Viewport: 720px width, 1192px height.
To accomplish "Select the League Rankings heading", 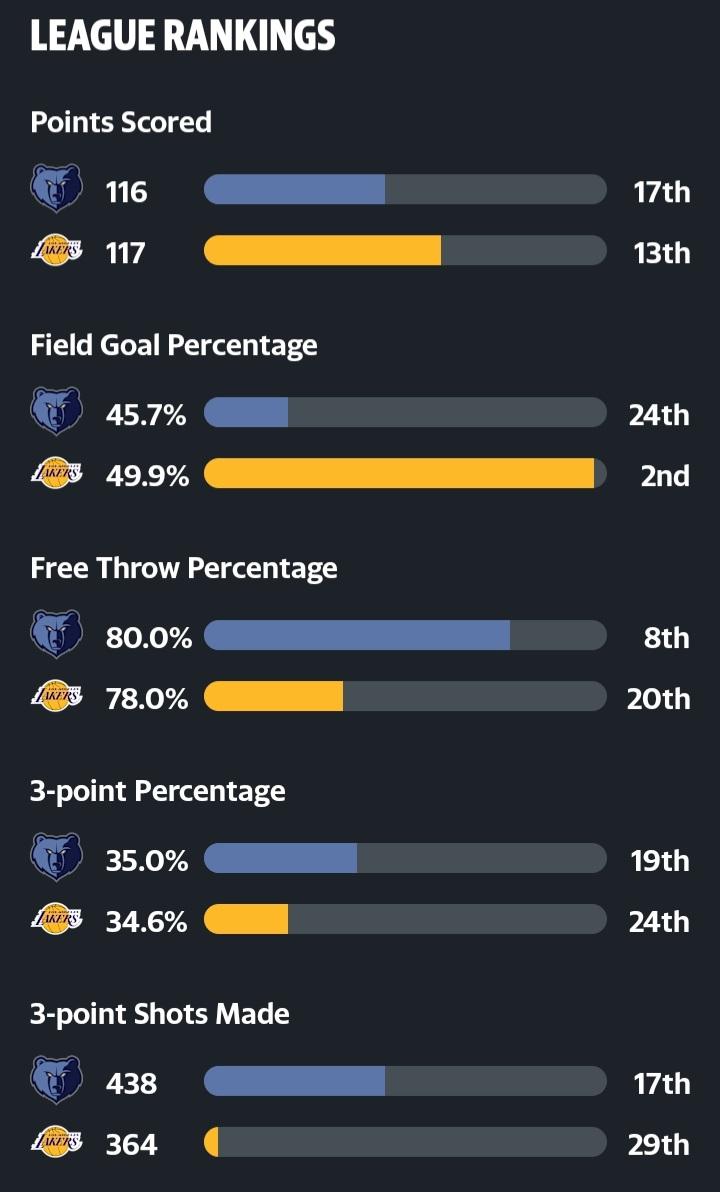I will (x=183, y=37).
